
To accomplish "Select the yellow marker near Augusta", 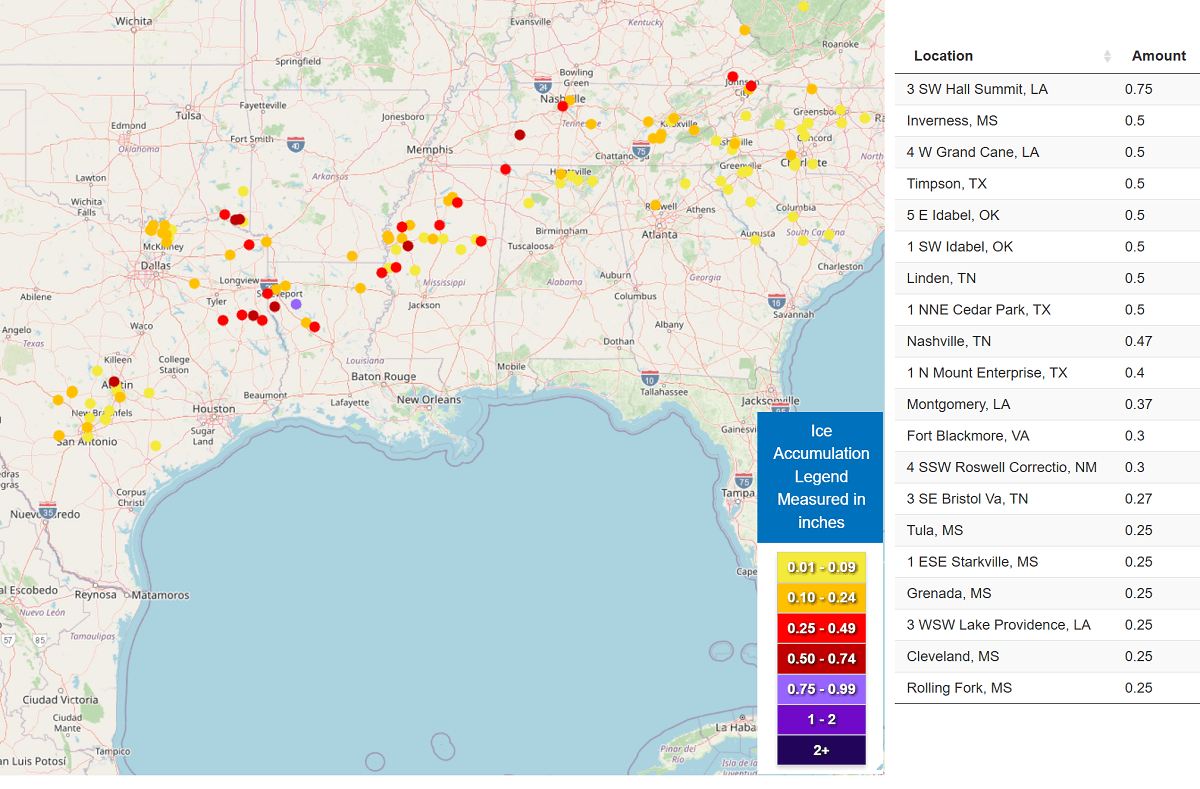I will click(755, 240).
